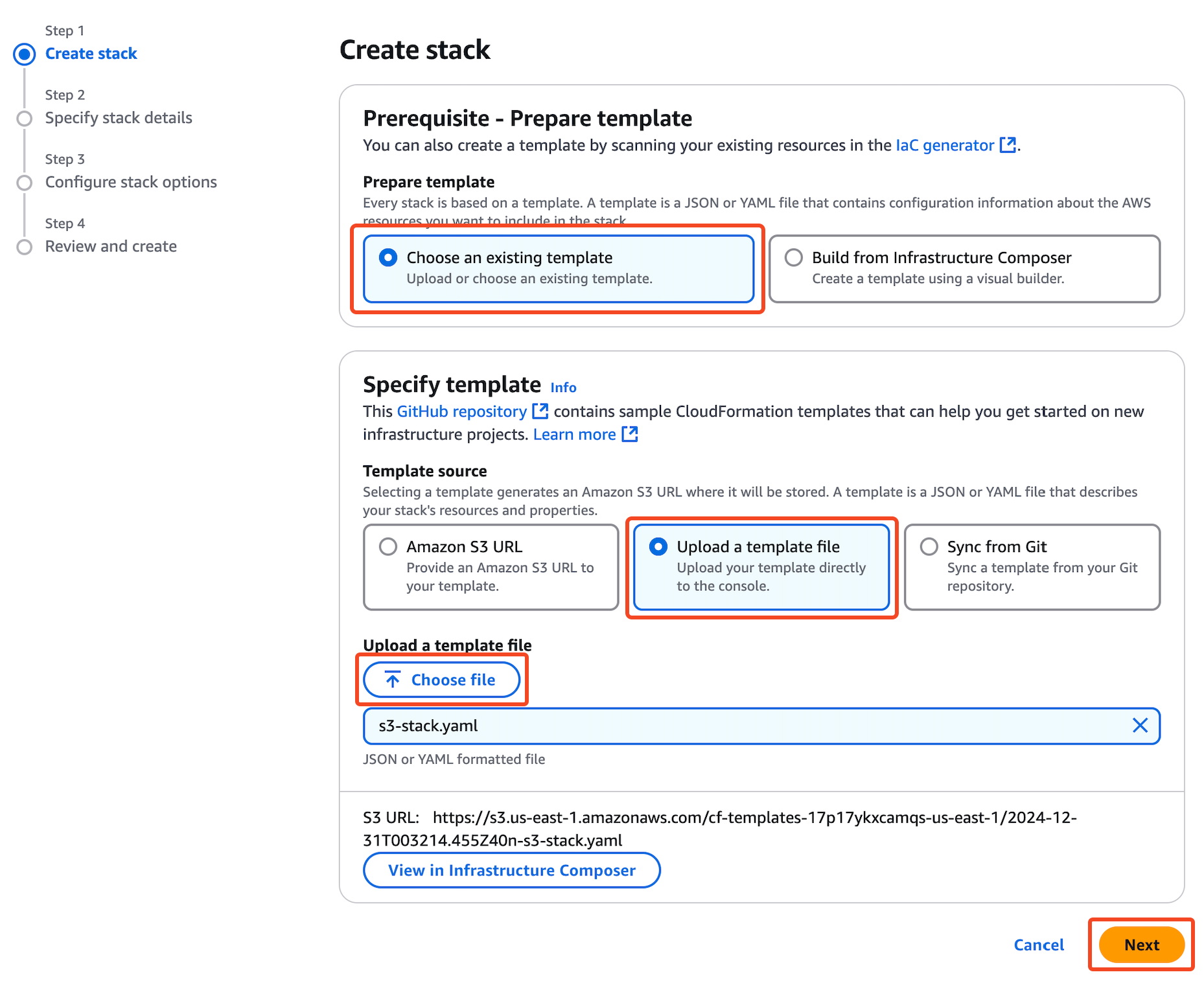This screenshot has width=1204, height=981.
Task: Open the Info link beside Specify template
Action: click(x=563, y=387)
